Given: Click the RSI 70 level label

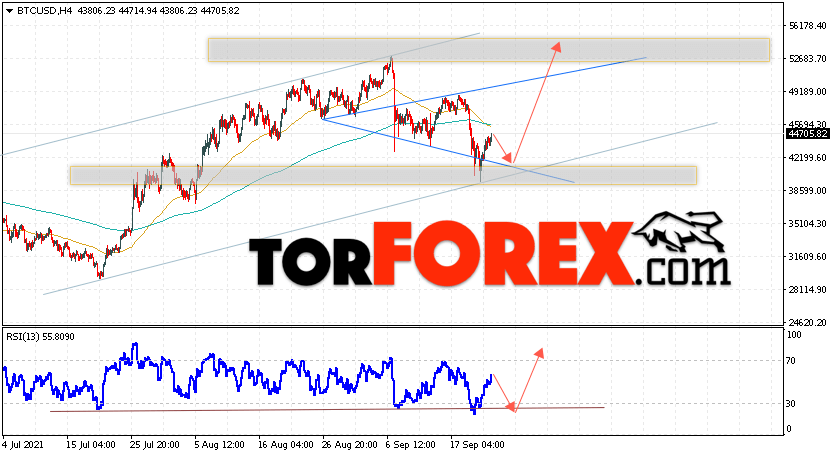Looking at the screenshot, I should tap(791, 361).
